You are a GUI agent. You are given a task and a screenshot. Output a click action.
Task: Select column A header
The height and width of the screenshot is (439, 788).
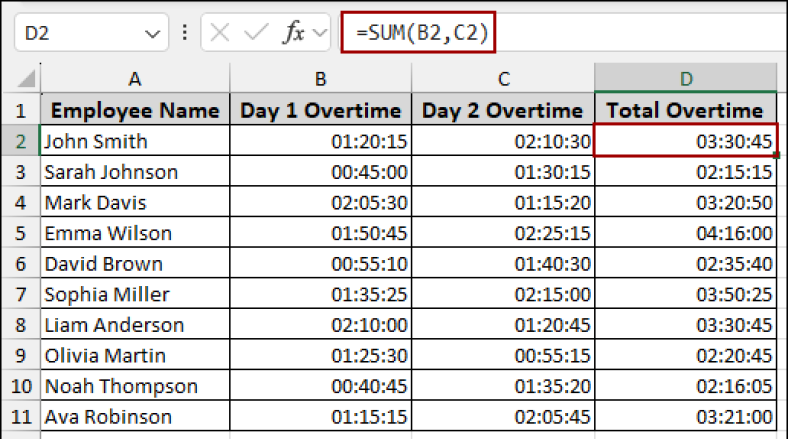click(x=135, y=79)
